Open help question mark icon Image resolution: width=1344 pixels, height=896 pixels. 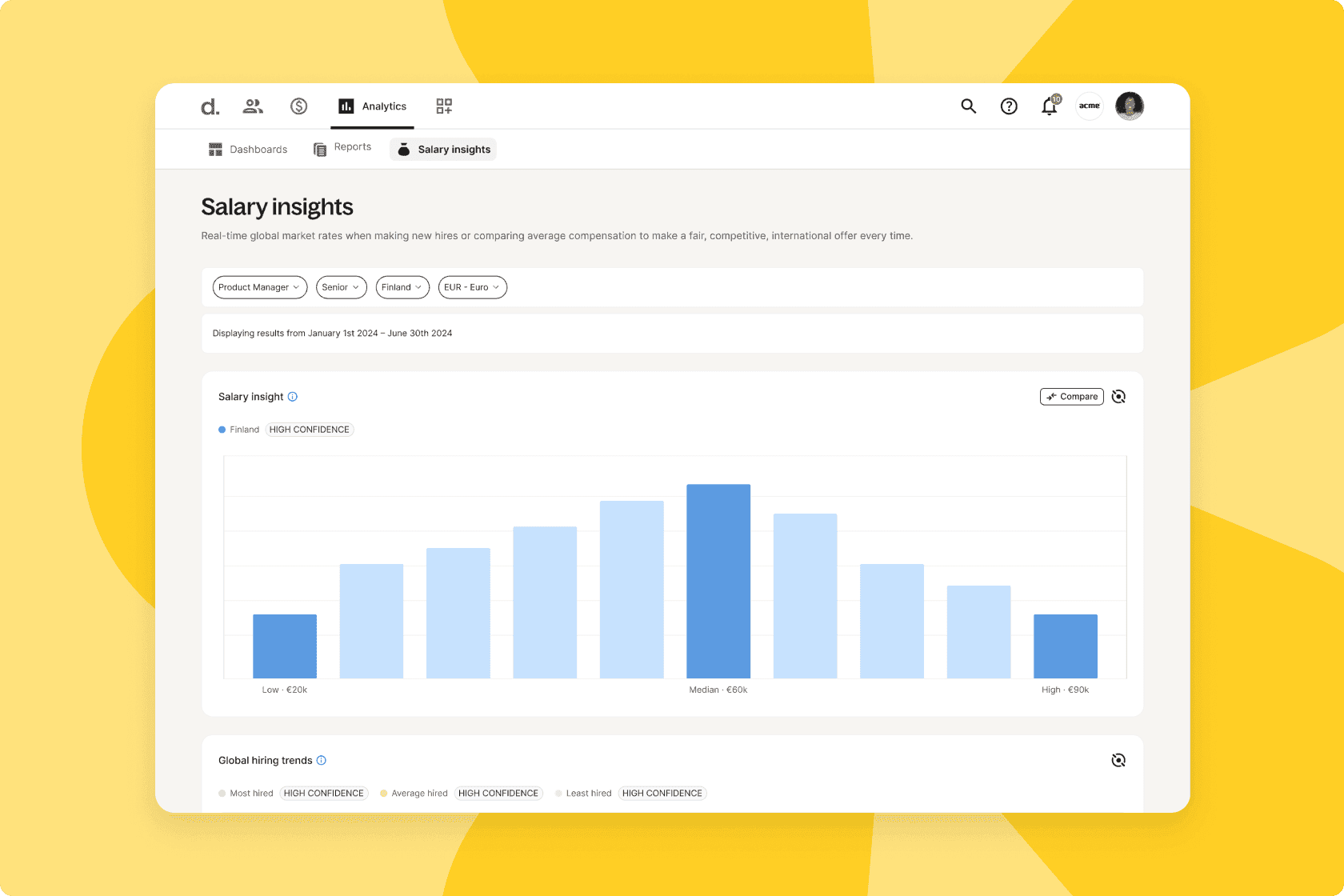coord(1009,106)
